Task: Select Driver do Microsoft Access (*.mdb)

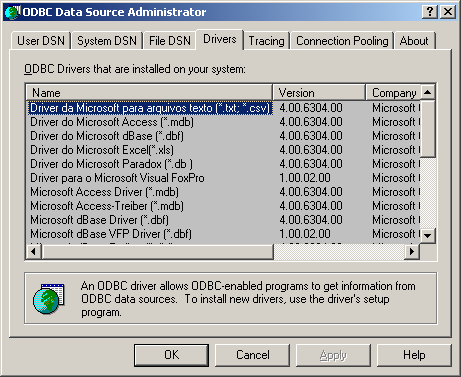Action: 112,122
